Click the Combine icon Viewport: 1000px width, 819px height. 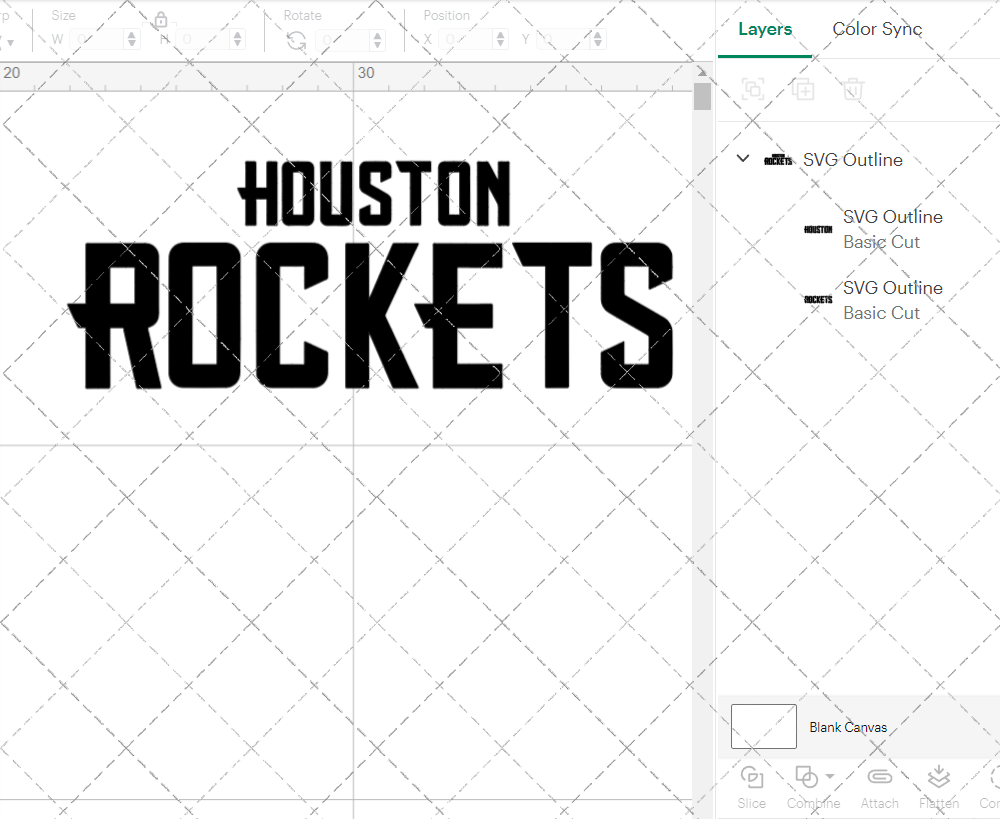tap(808, 777)
